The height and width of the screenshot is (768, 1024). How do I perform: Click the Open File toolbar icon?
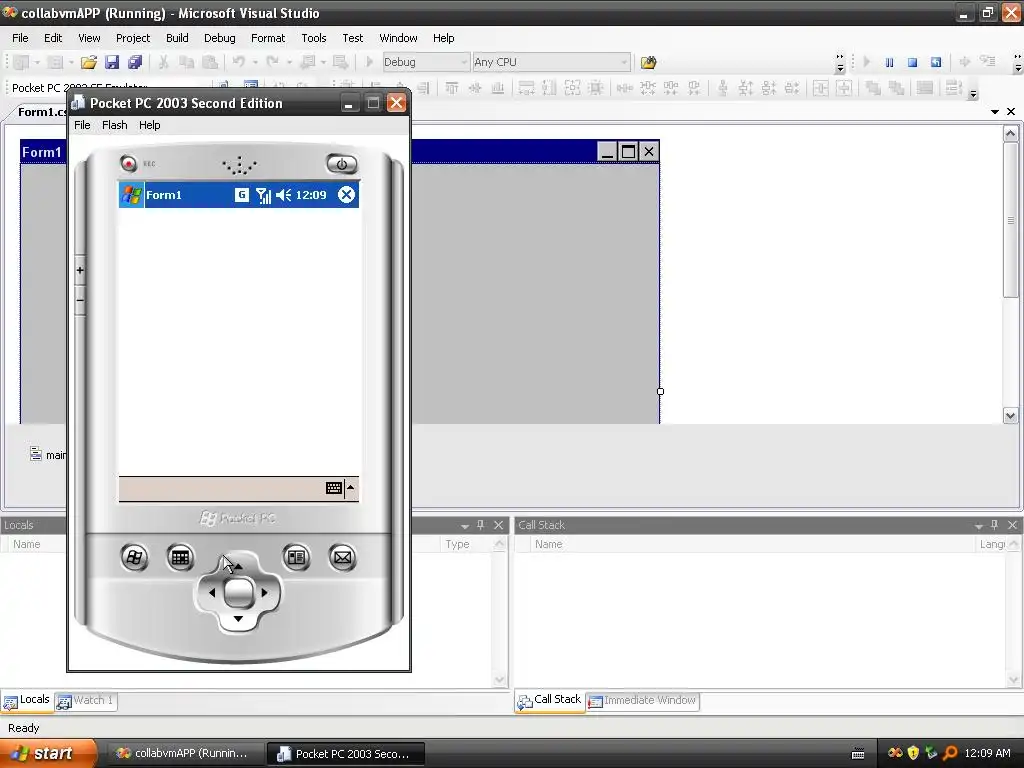[x=89, y=62]
